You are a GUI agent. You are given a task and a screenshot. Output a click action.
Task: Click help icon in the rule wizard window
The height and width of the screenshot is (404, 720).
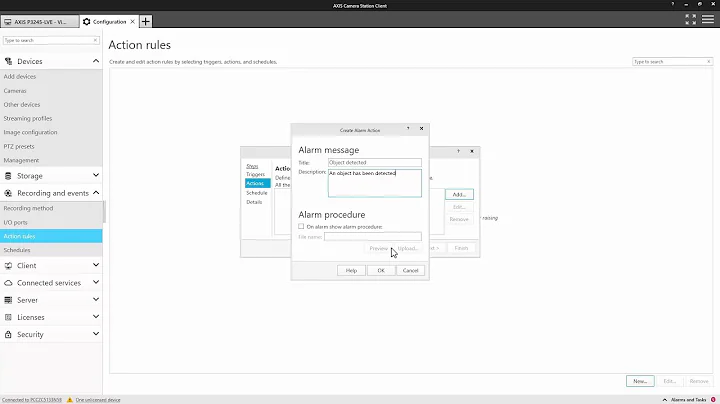pyautogui.click(x=458, y=151)
